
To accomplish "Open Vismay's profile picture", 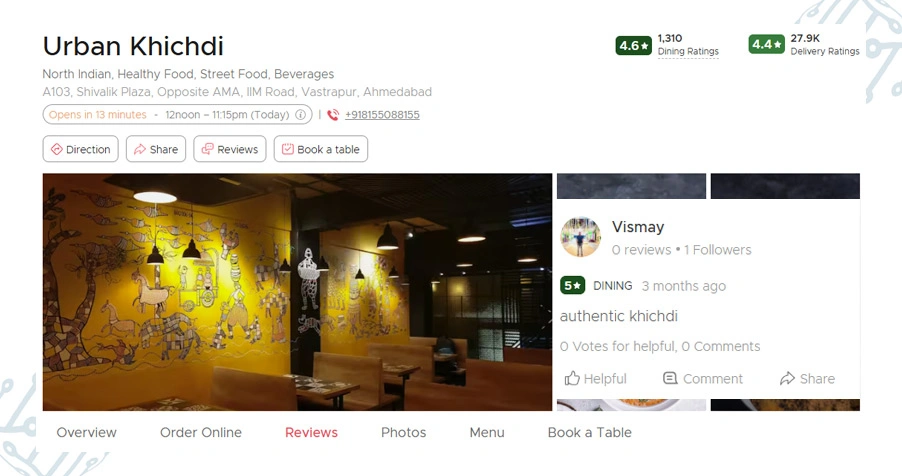I will [x=580, y=237].
